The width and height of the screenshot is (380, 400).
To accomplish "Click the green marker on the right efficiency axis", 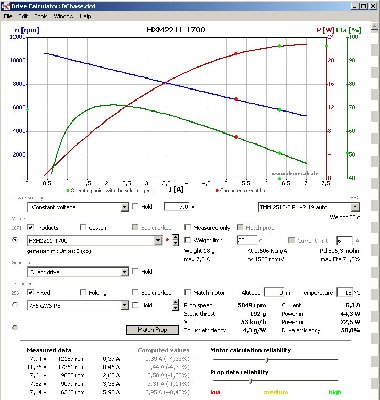I will (347, 153).
